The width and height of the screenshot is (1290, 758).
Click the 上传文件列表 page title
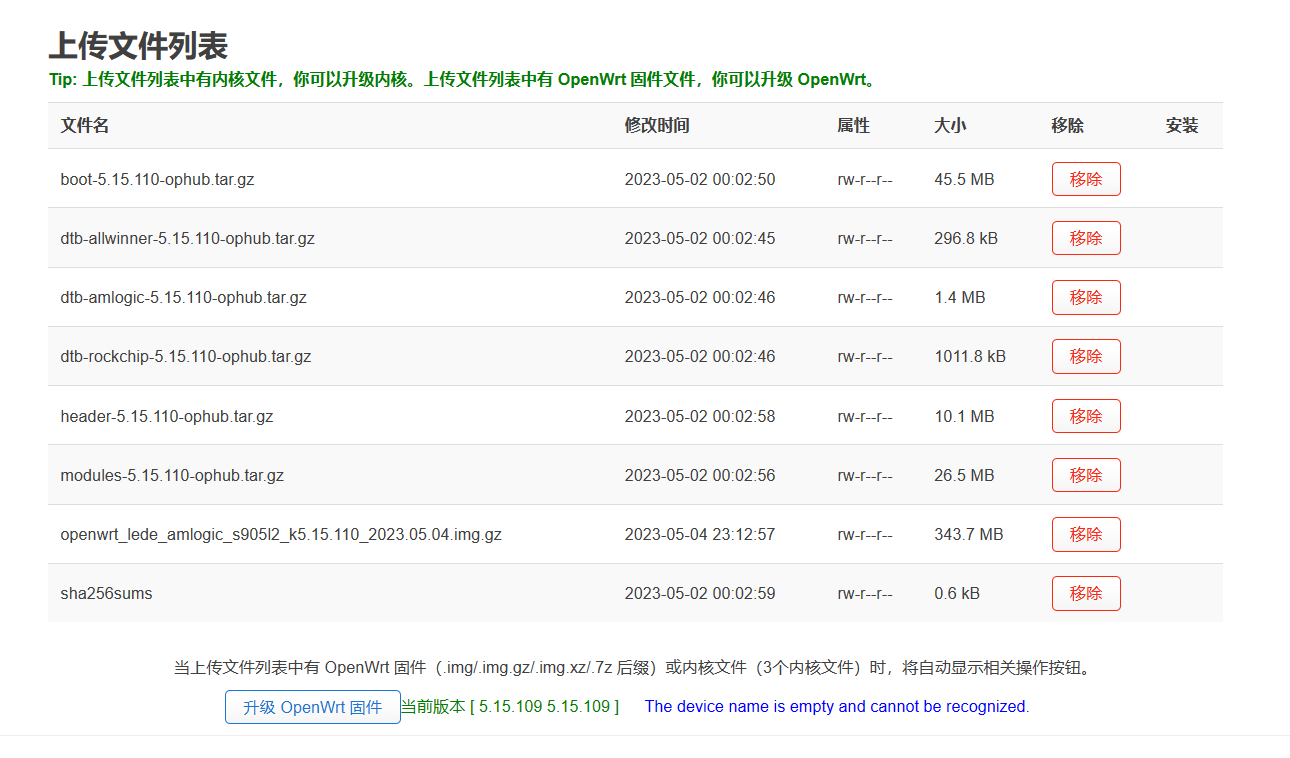[x=133, y=44]
